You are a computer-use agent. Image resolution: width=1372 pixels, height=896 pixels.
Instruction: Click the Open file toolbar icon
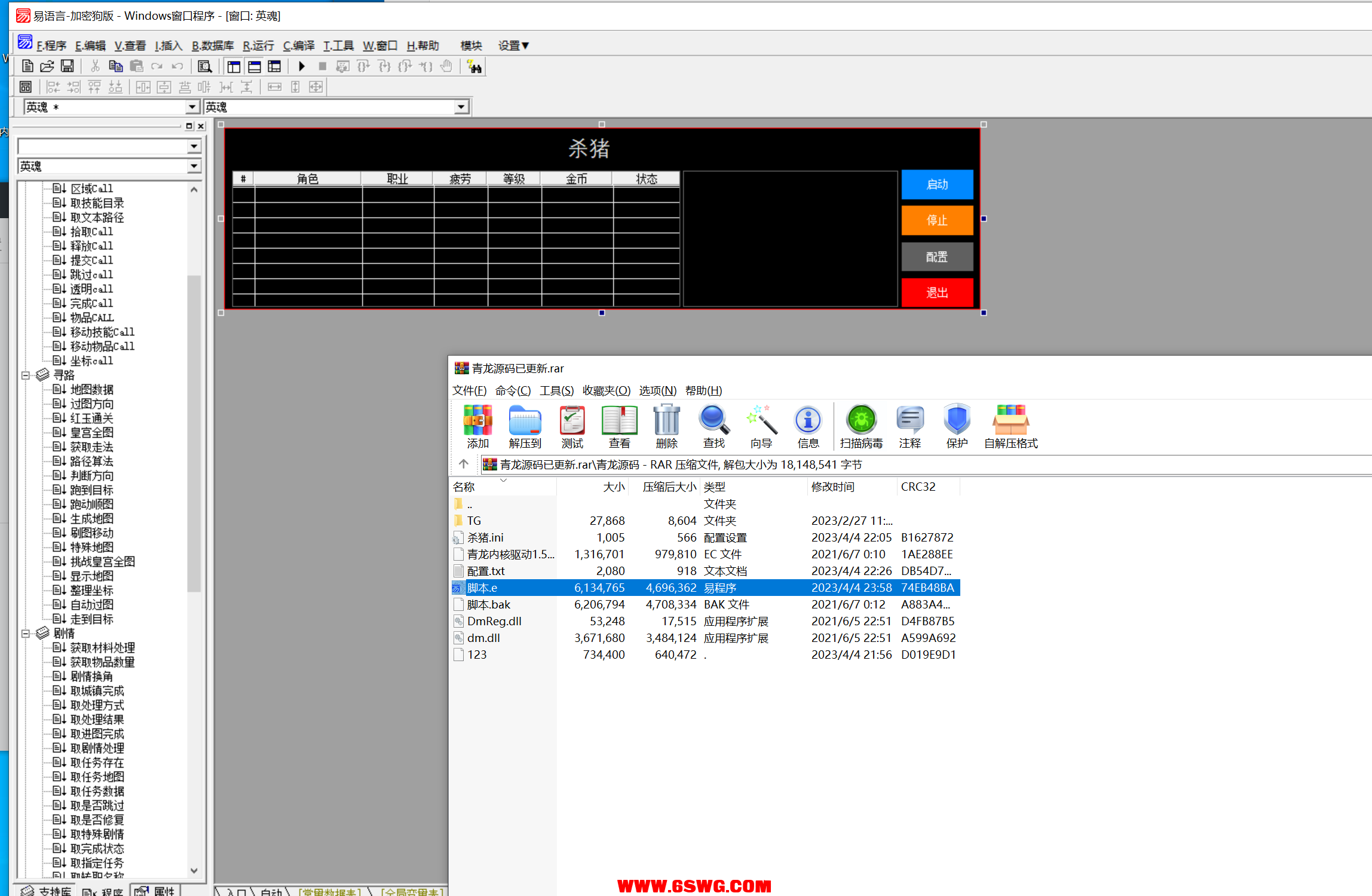tap(47, 66)
